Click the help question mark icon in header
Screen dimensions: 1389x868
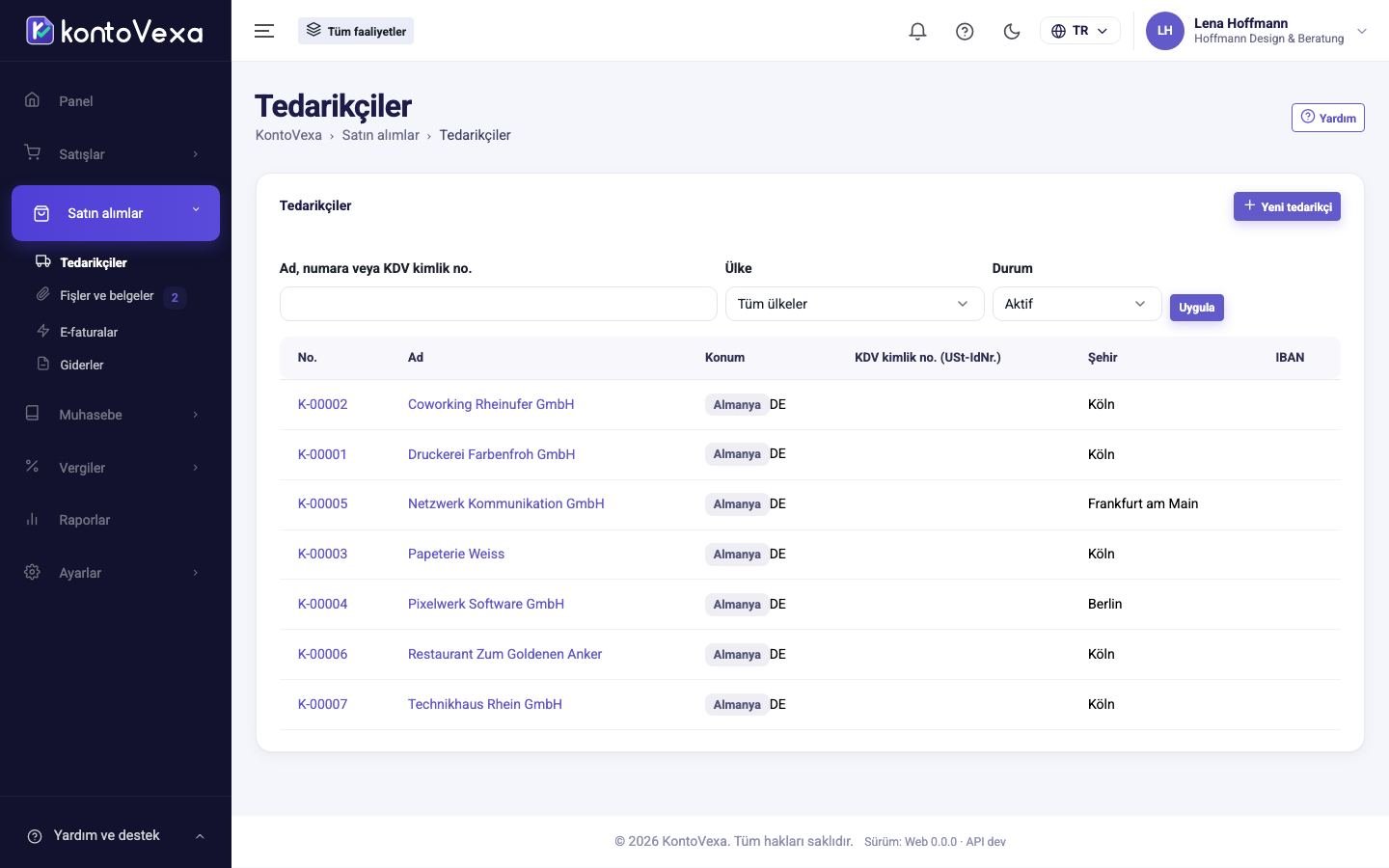[965, 31]
